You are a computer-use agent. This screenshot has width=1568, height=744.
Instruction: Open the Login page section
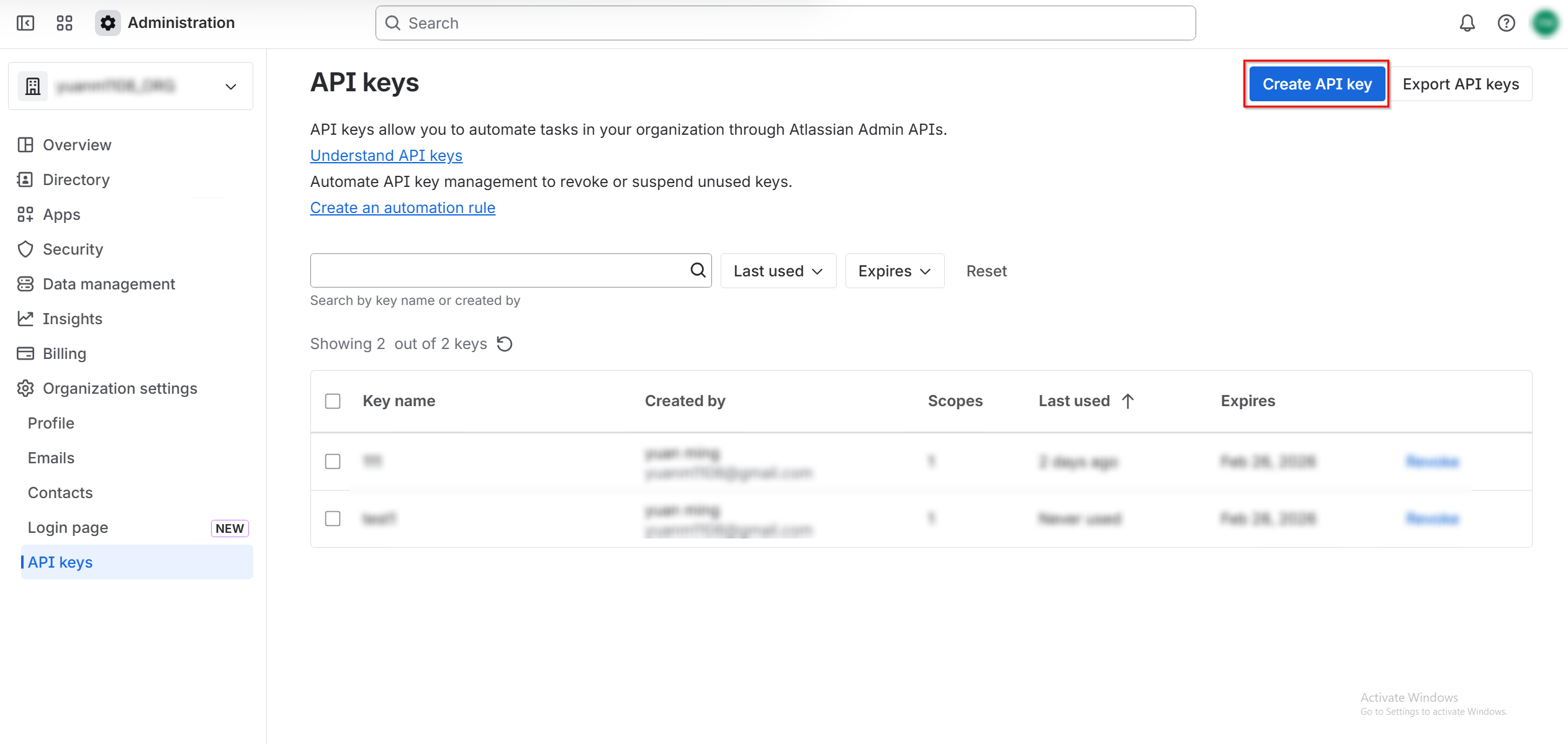(67, 527)
